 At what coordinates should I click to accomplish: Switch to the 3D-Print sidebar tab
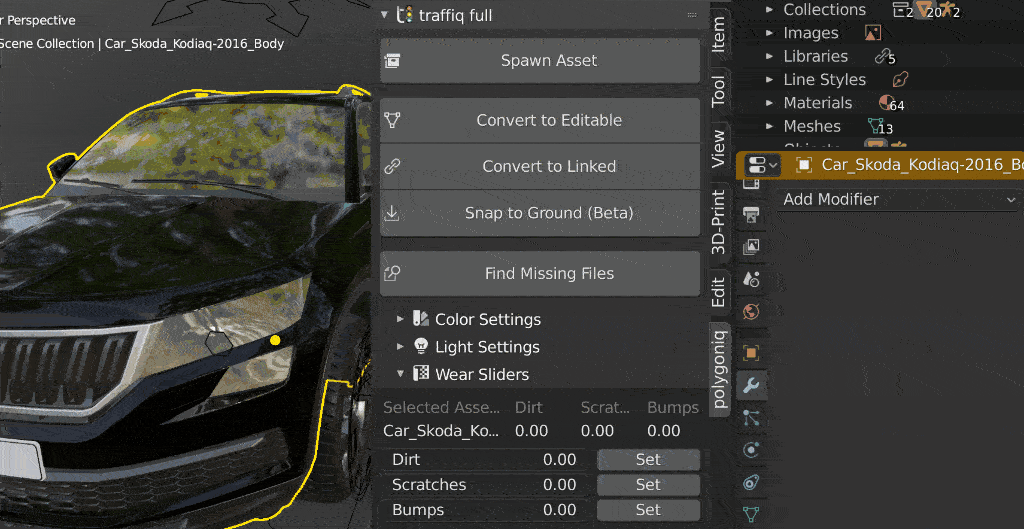tap(718, 222)
